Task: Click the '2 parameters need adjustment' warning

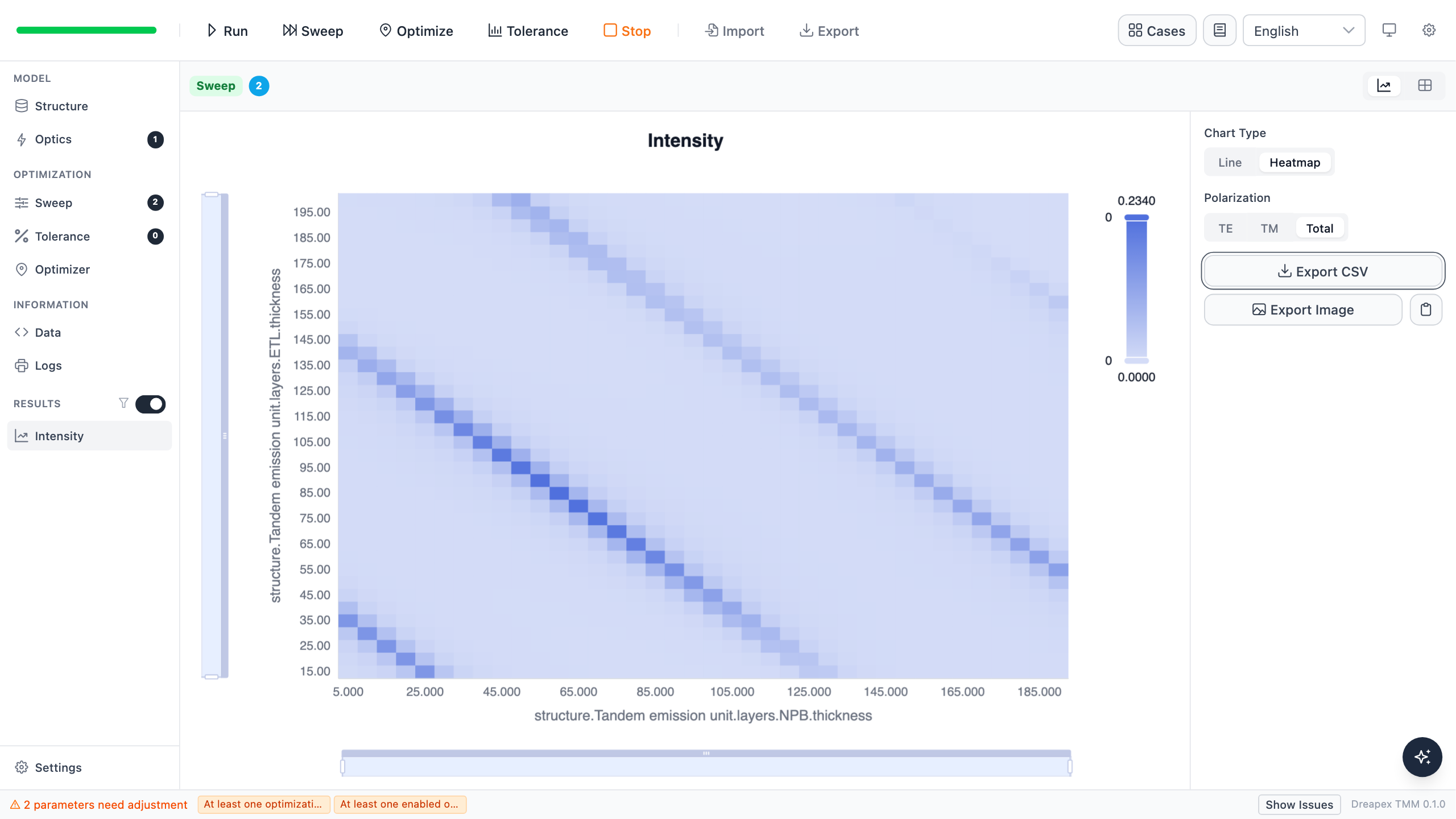Action: [x=99, y=805]
